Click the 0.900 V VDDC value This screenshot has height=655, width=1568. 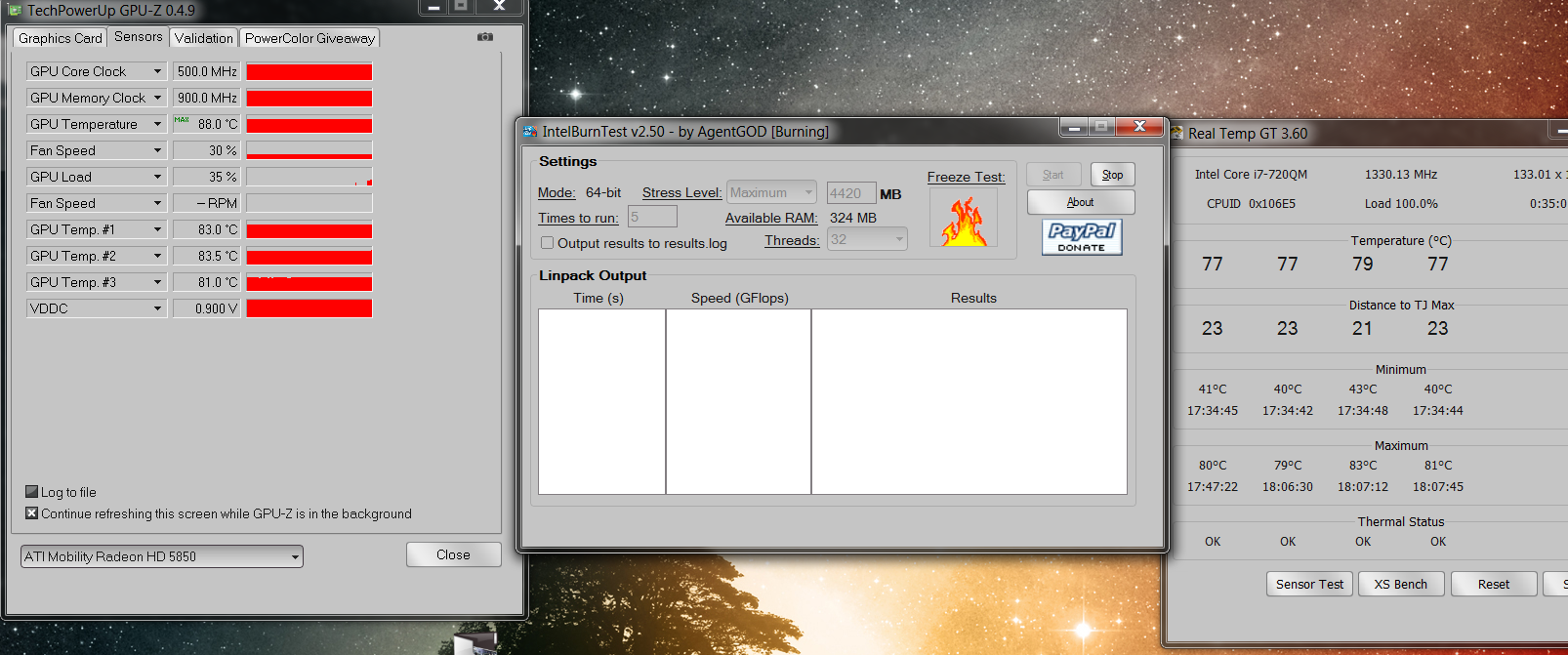[207, 308]
